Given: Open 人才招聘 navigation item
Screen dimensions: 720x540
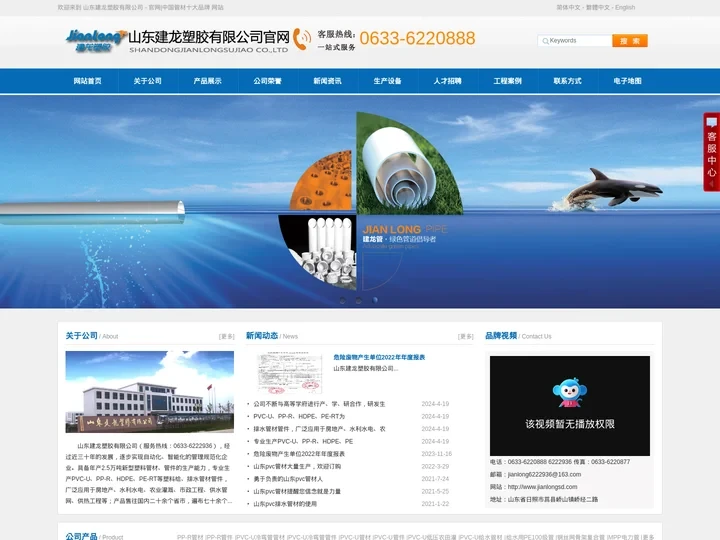Looking at the screenshot, I should [x=448, y=81].
